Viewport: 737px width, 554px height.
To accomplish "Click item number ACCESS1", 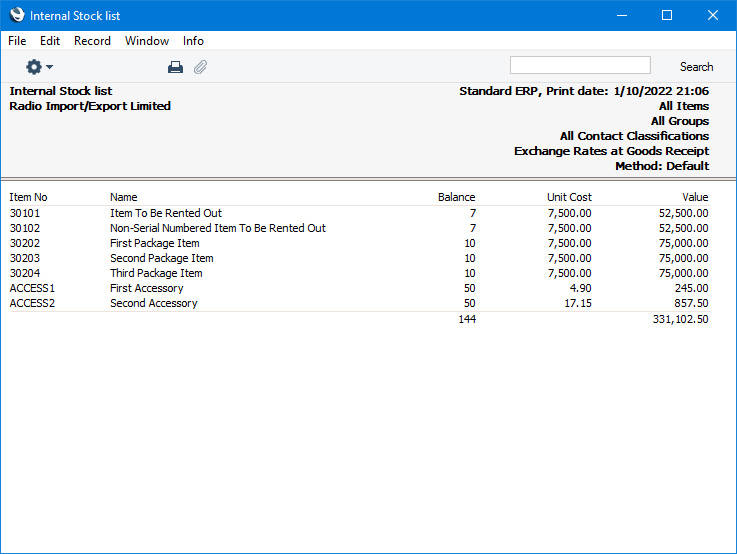I will (x=32, y=289).
